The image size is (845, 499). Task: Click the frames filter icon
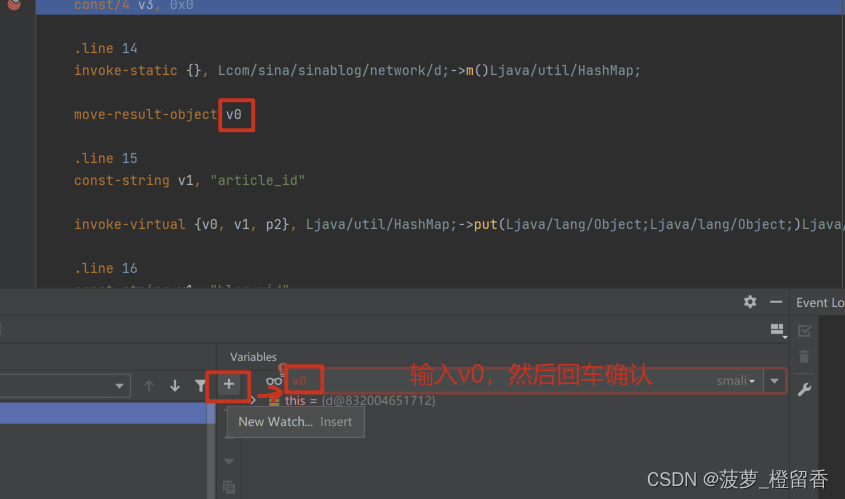200,386
